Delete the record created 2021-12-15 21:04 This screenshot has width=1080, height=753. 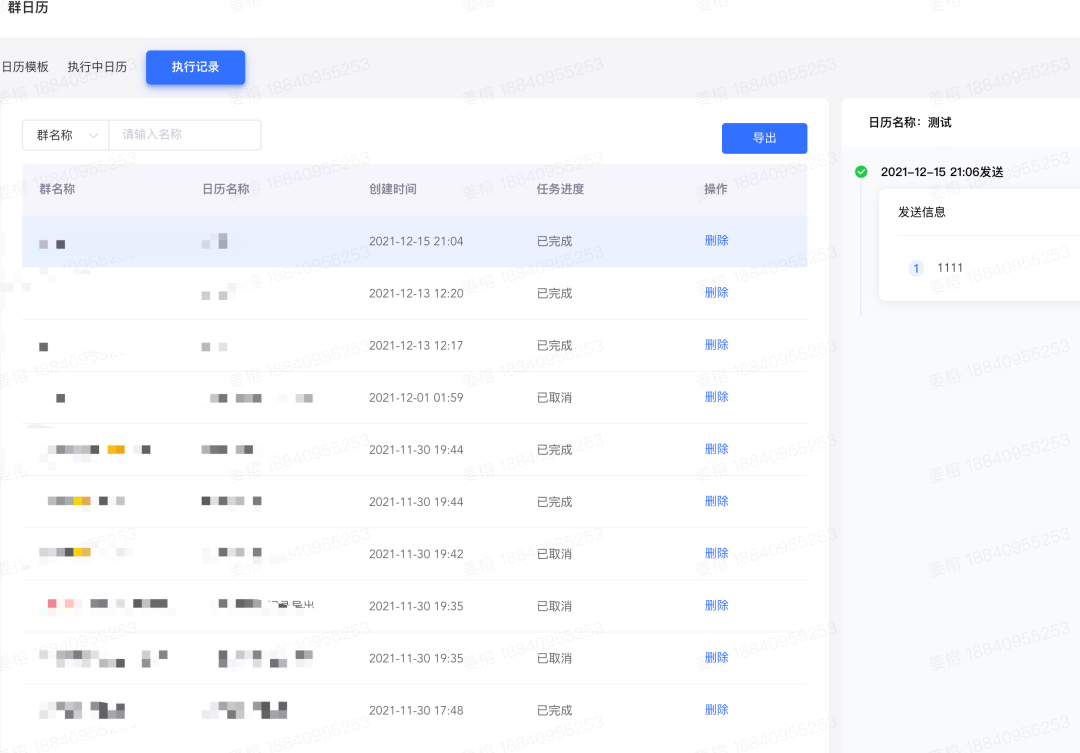click(716, 240)
